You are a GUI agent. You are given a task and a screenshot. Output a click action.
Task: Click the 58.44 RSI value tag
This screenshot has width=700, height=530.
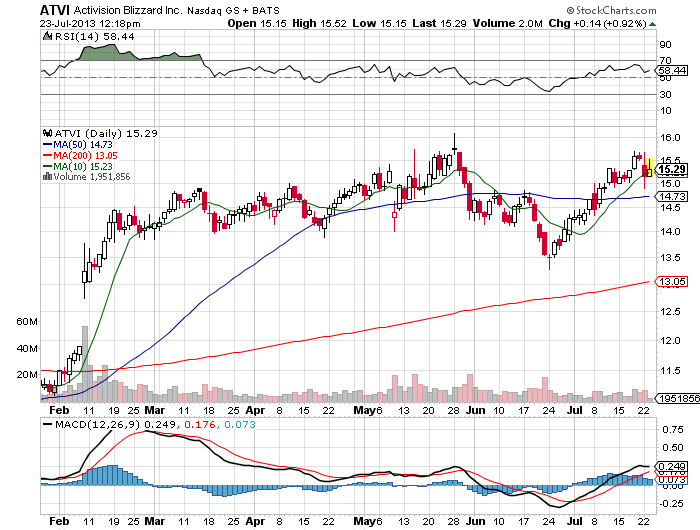(x=672, y=71)
